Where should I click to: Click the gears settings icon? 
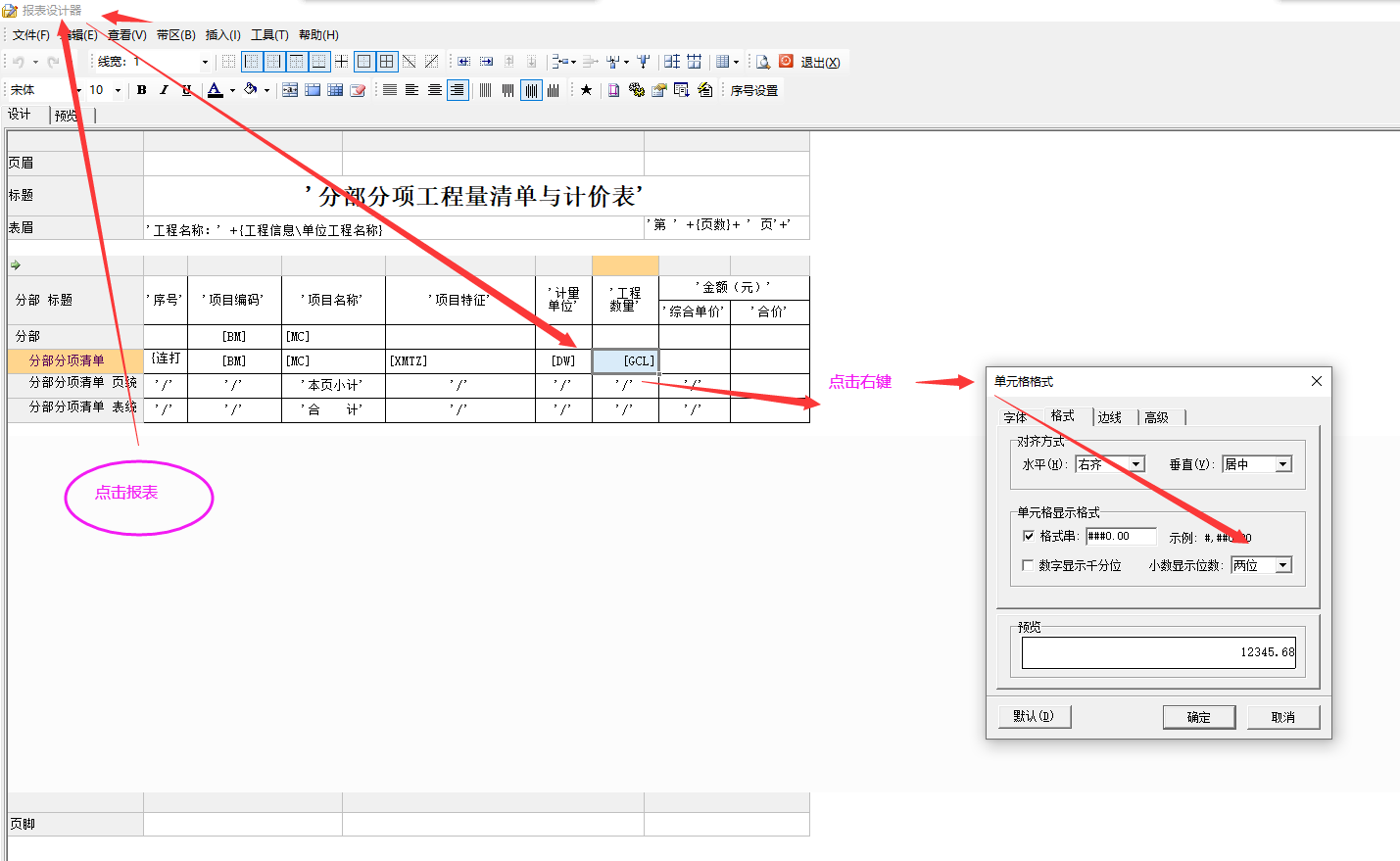click(x=637, y=90)
